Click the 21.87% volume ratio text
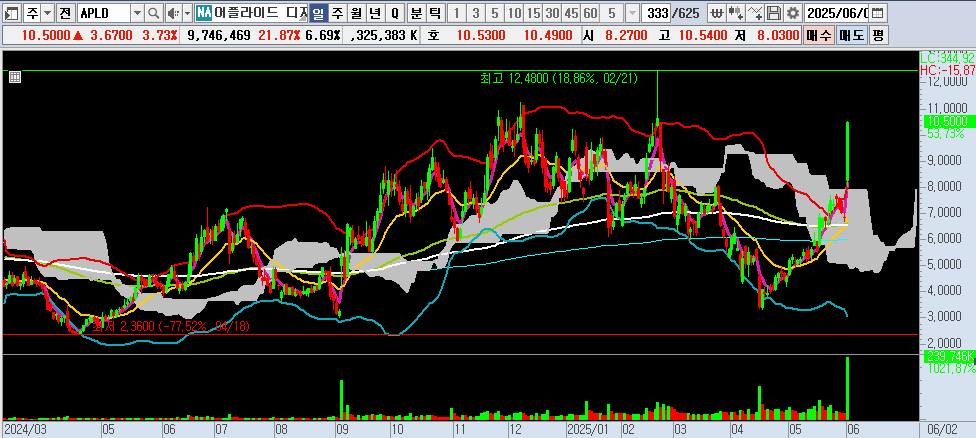Screen dimensions: 976x438 click(279, 35)
